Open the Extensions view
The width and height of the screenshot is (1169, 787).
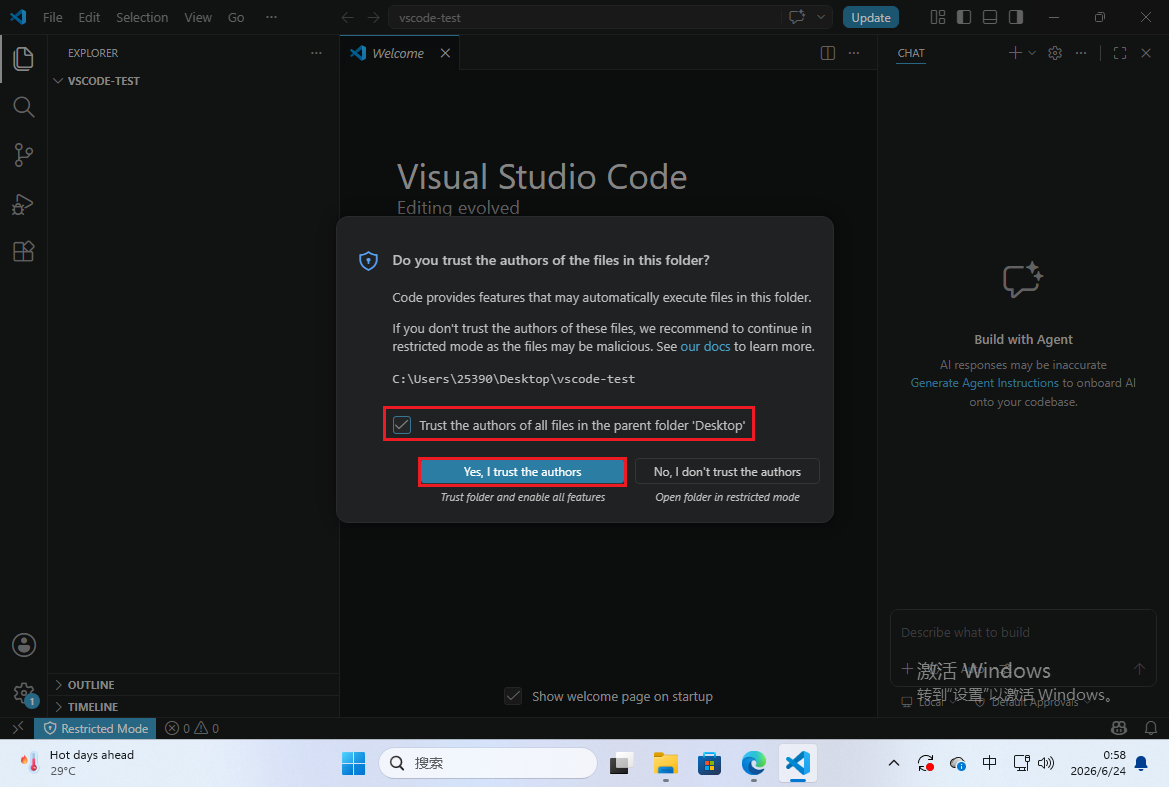(x=23, y=251)
